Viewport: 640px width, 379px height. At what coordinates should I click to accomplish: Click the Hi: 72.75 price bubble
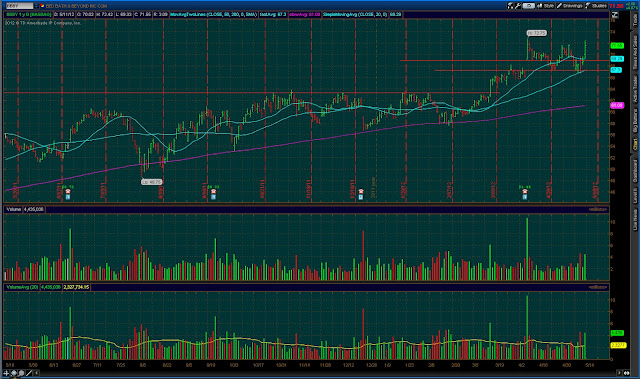tap(536, 33)
